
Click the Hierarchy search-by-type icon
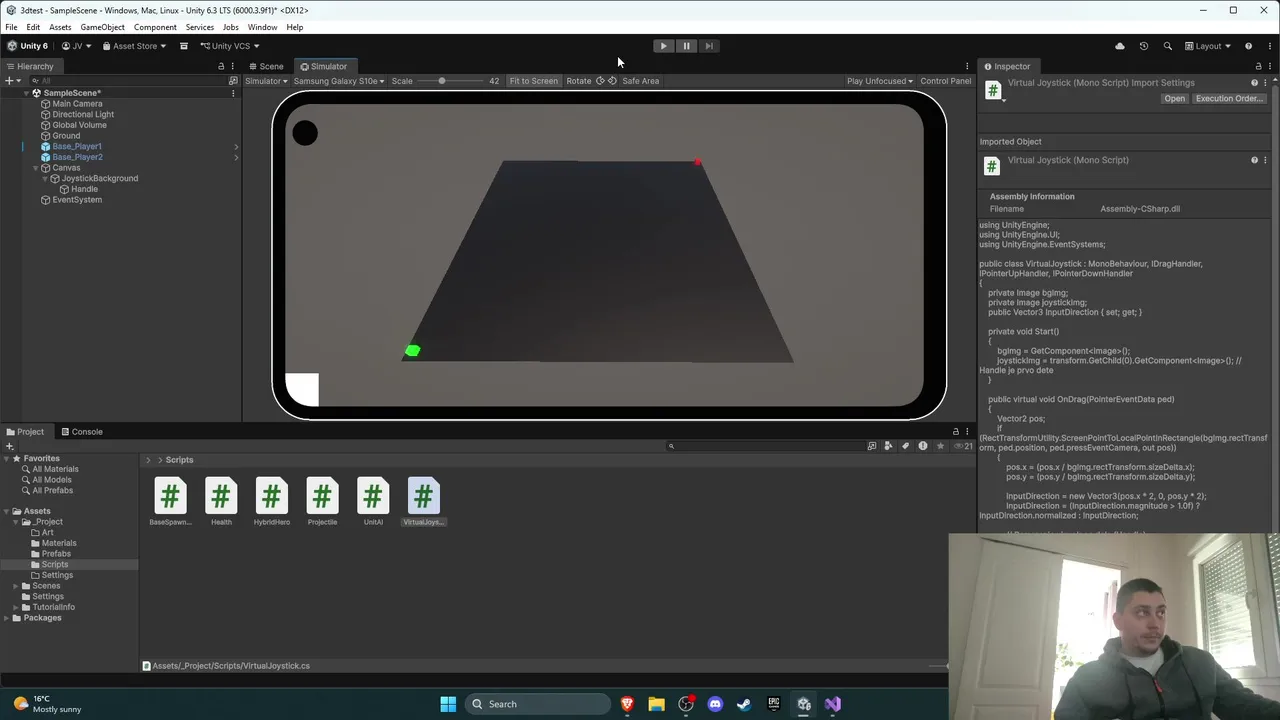233,80
